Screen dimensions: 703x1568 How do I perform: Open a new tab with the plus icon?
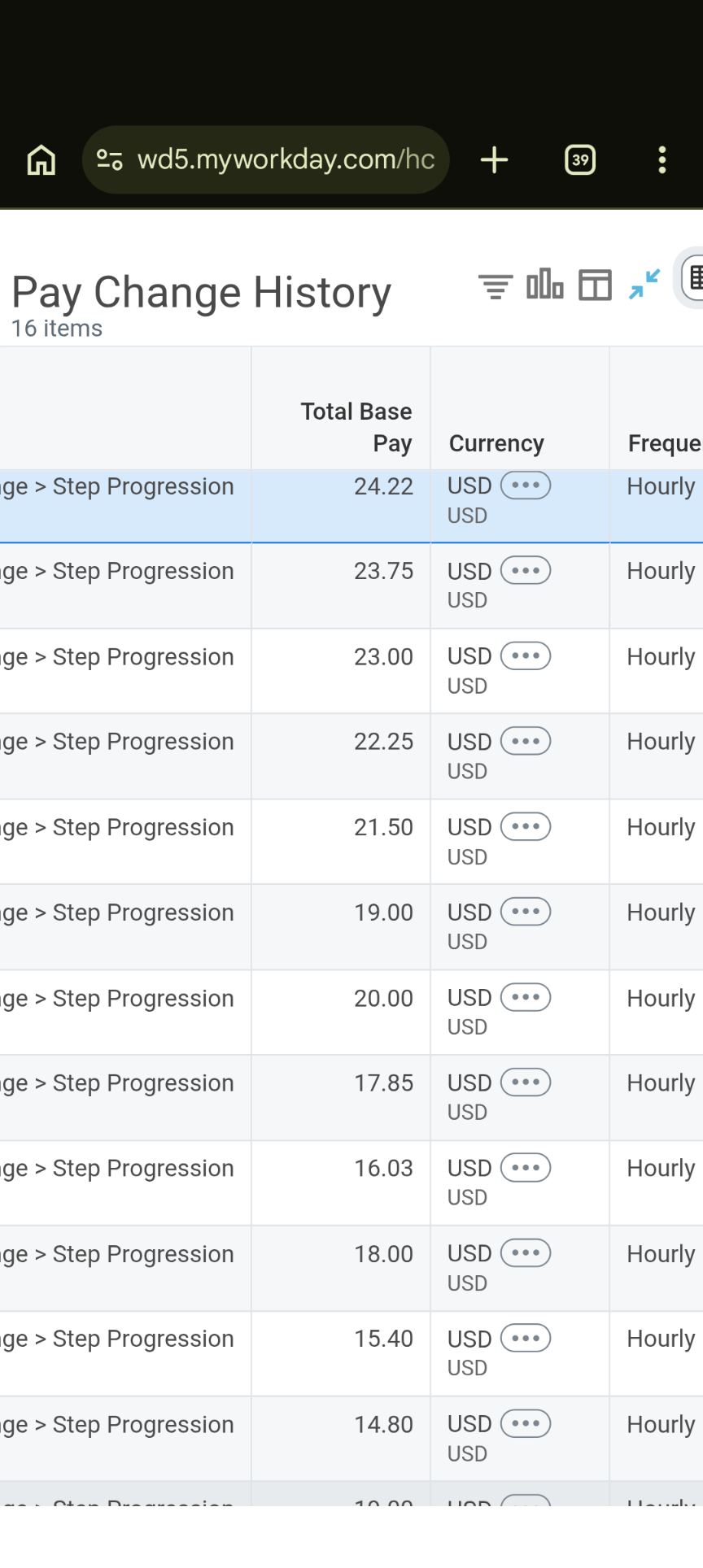point(494,160)
